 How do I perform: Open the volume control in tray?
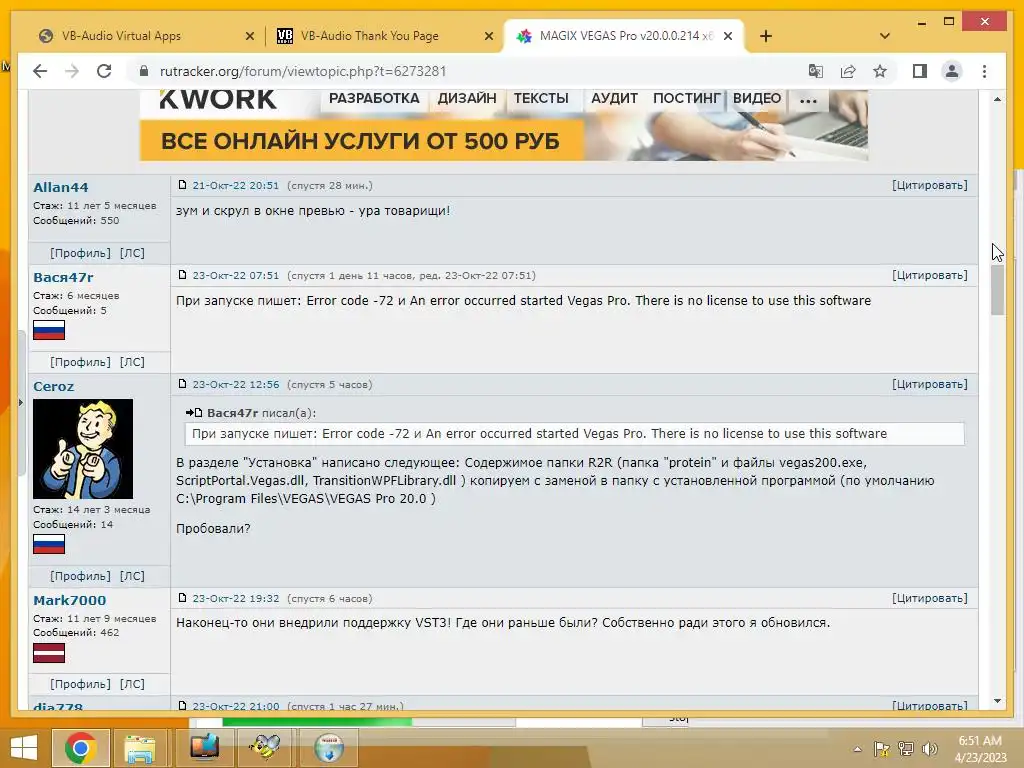click(x=929, y=749)
